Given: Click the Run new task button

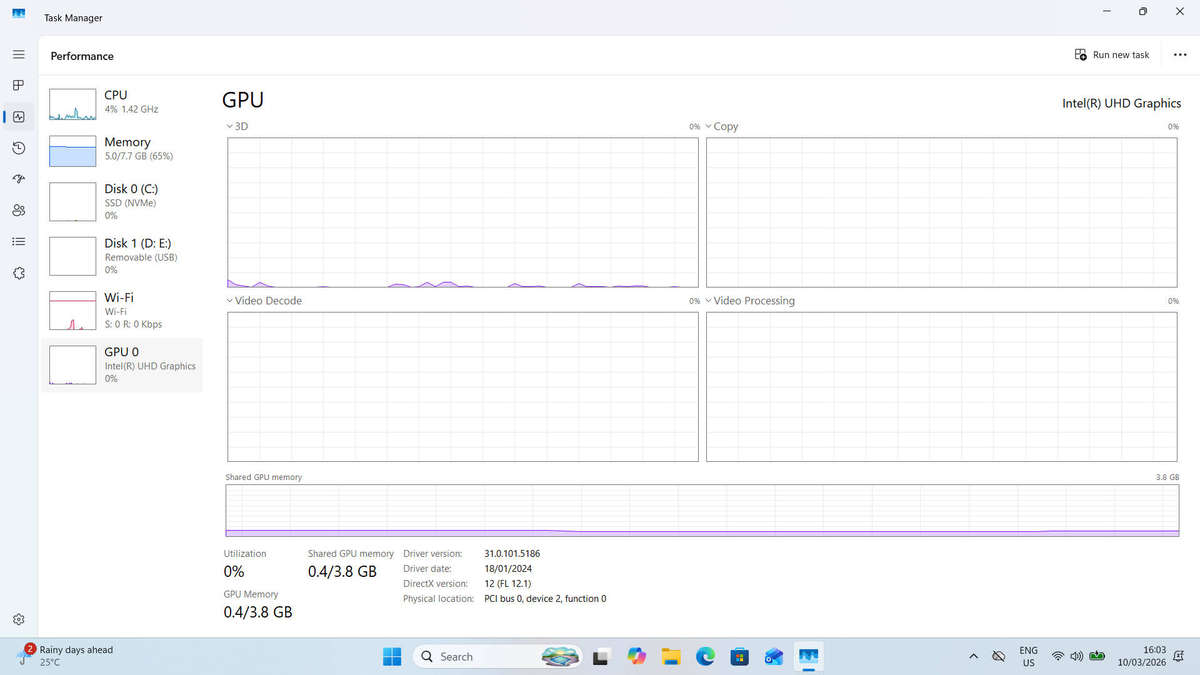Looking at the screenshot, I should click(1112, 55).
